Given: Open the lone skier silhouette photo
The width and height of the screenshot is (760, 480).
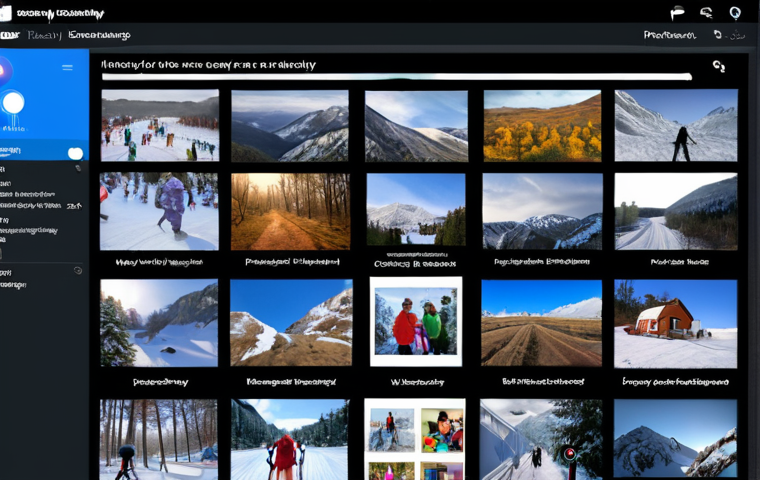Looking at the screenshot, I should [x=676, y=125].
